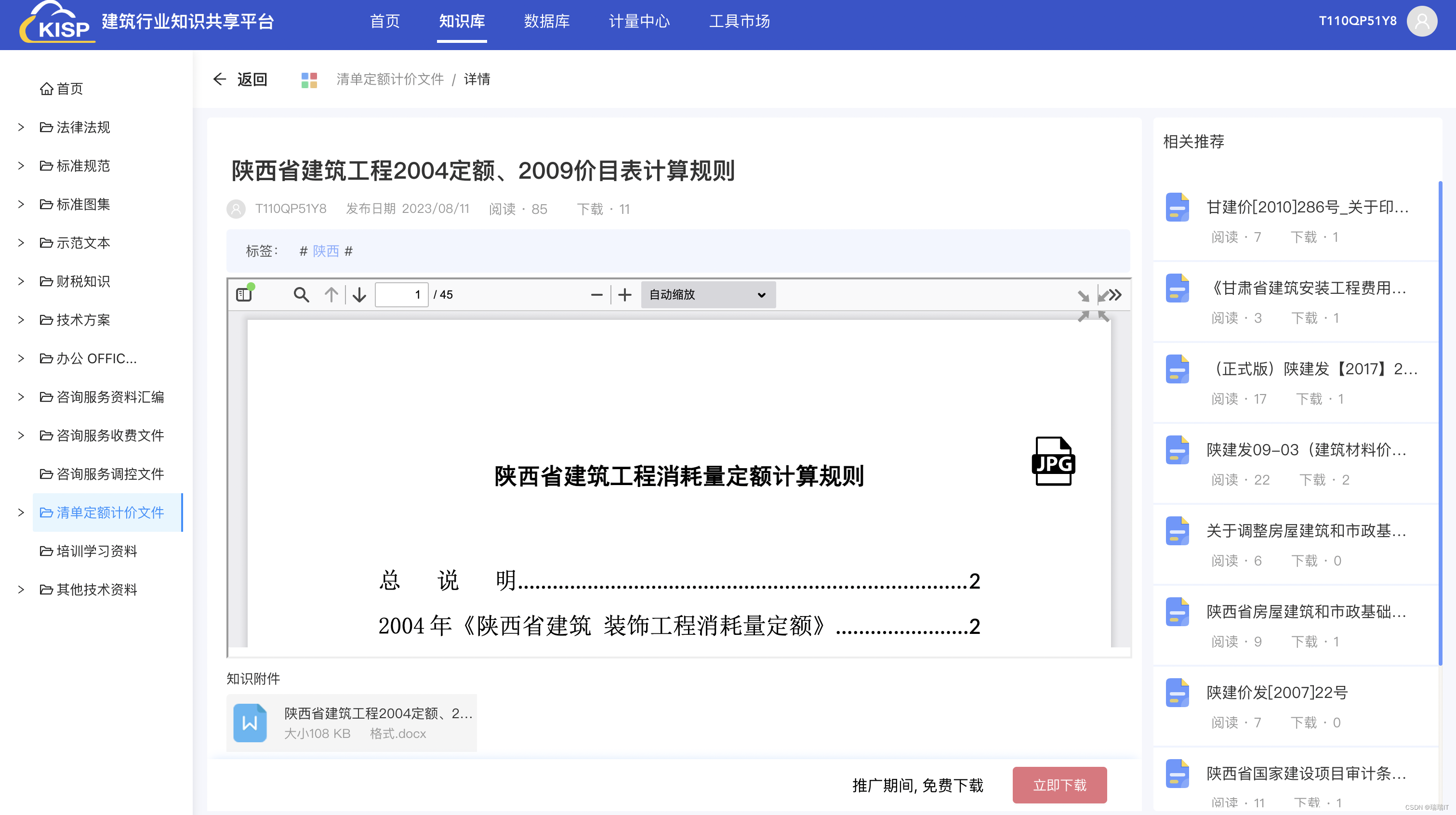Click the related recommendations scrollbar
This screenshot has width=1456, height=815.
coord(1440,424)
